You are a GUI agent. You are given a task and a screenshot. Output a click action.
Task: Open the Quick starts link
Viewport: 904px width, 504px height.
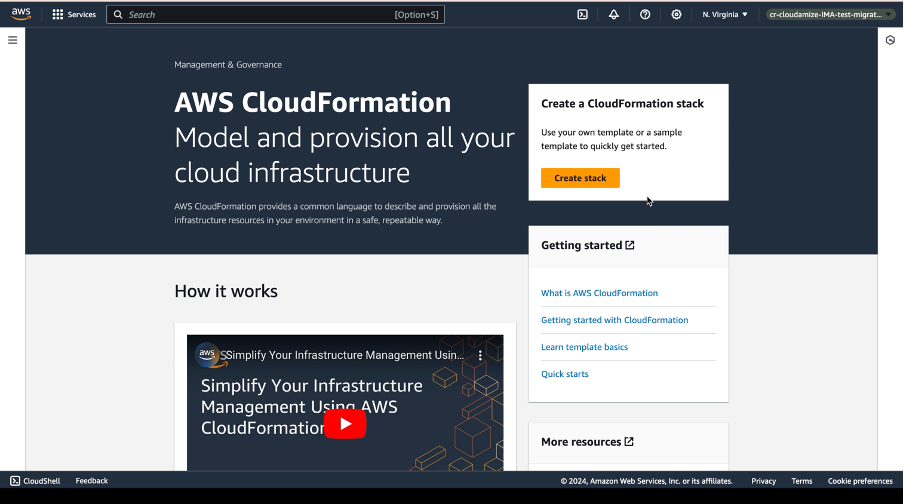pyautogui.click(x=565, y=374)
